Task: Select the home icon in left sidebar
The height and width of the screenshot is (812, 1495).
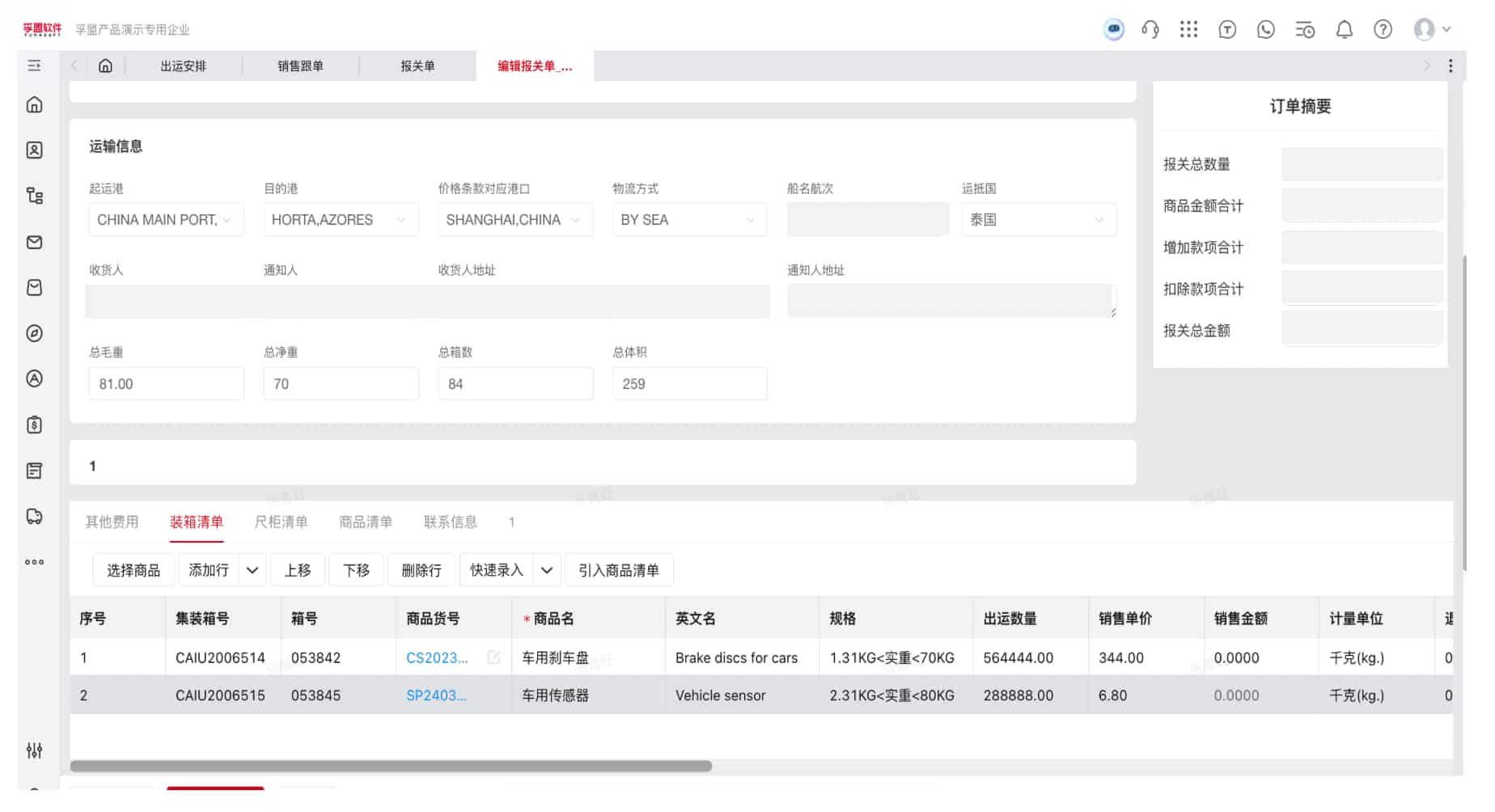Action: 35,104
